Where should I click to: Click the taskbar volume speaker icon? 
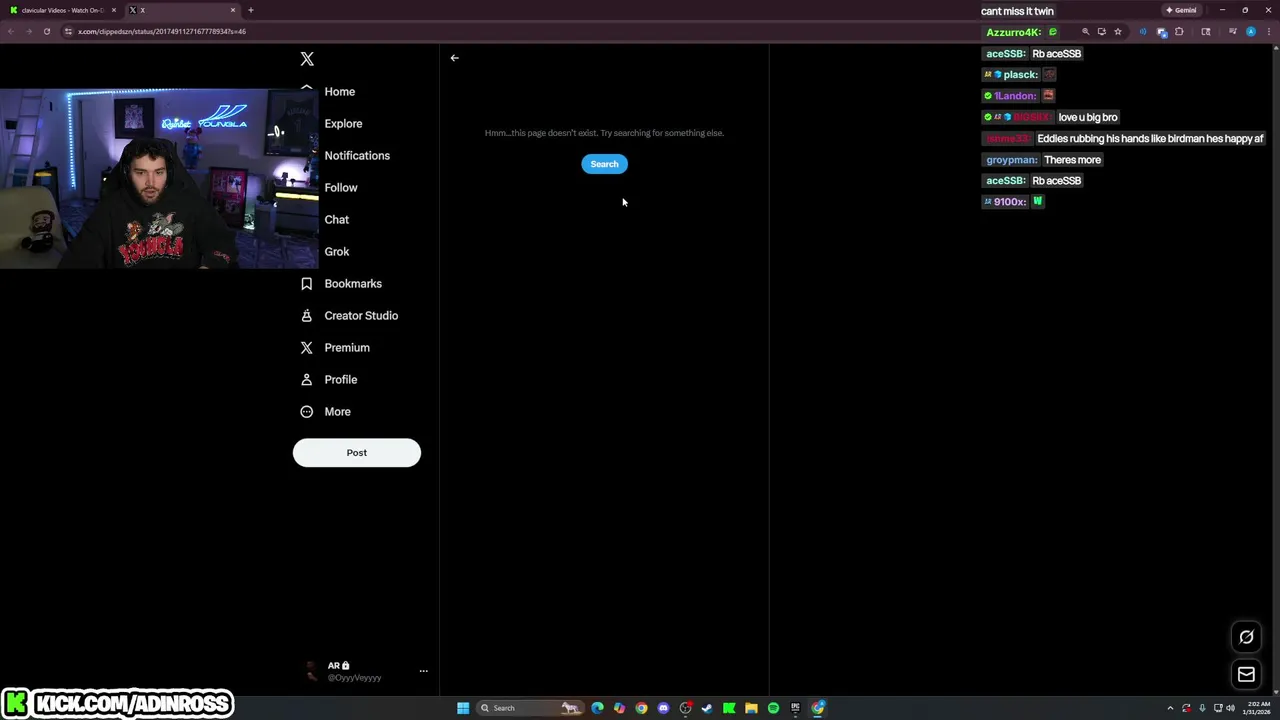pos(1230,708)
